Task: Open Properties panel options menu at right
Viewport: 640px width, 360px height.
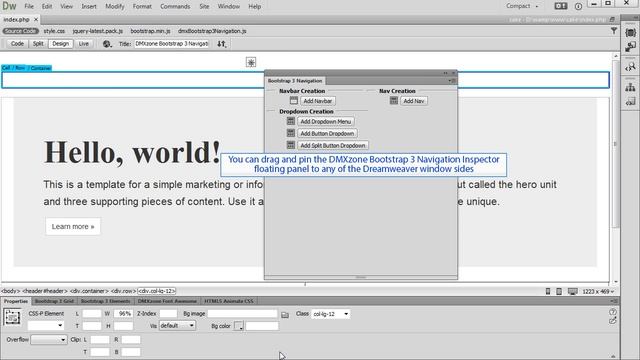Action: [614, 301]
